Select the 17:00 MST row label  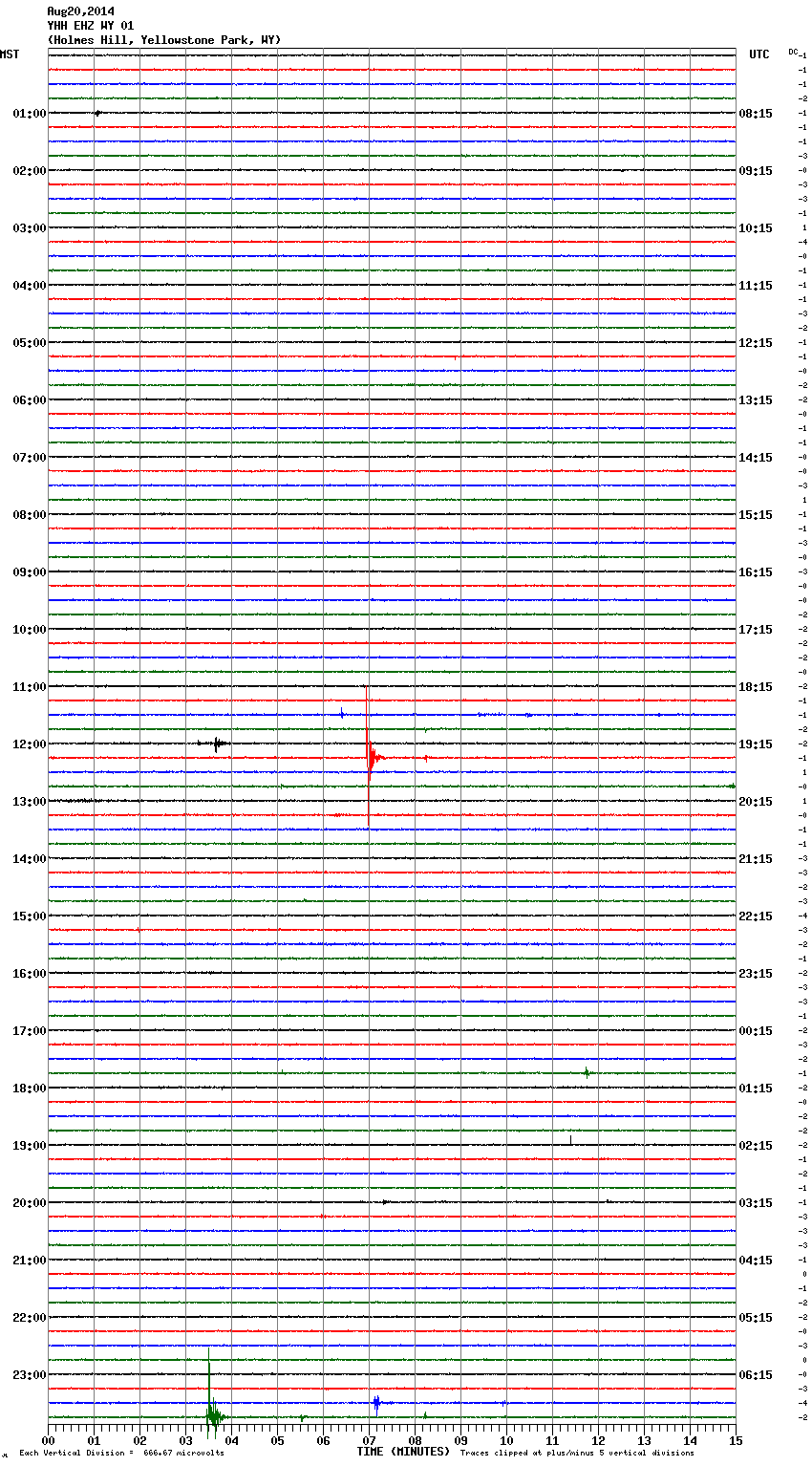29,1031
